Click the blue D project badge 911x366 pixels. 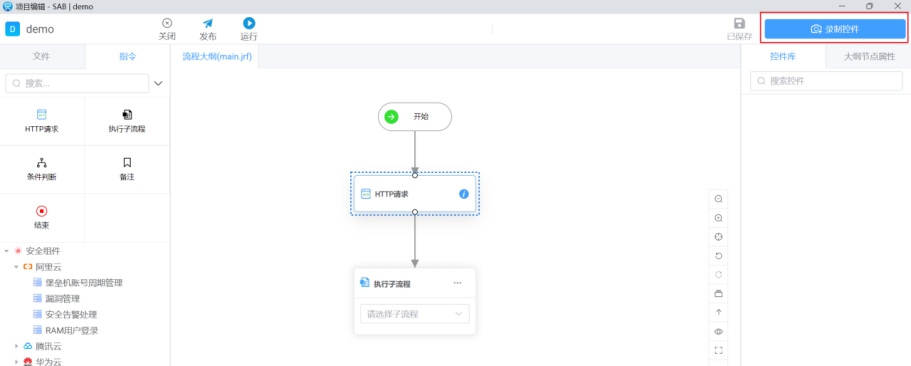[13, 29]
